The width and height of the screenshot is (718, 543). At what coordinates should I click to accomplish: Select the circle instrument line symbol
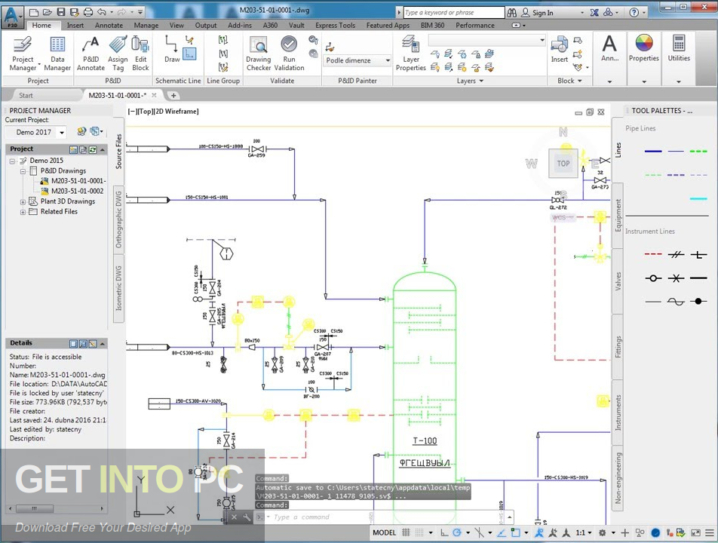653,278
